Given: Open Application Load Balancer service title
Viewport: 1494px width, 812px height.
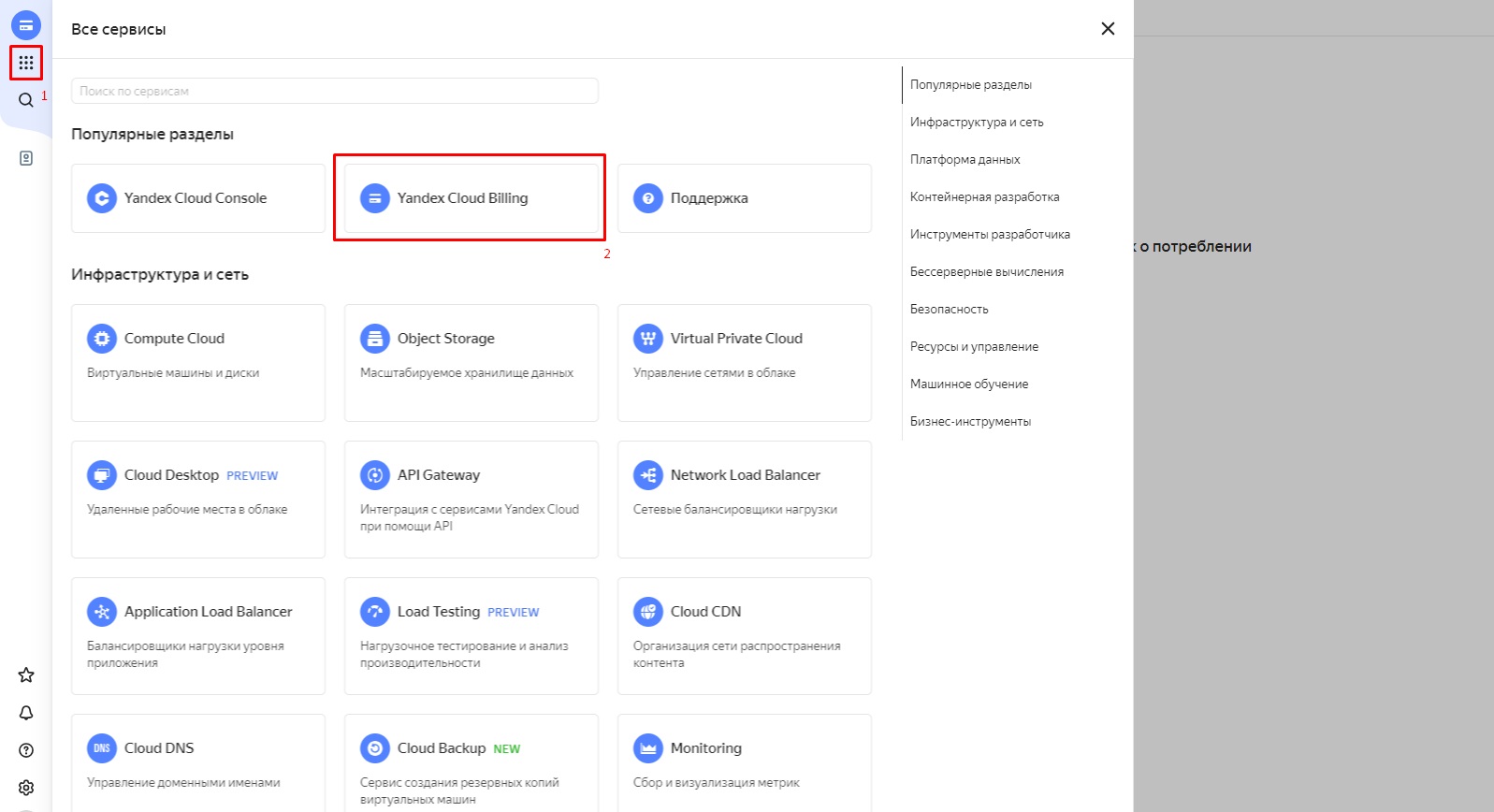Looking at the screenshot, I should [x=209, y=612].
